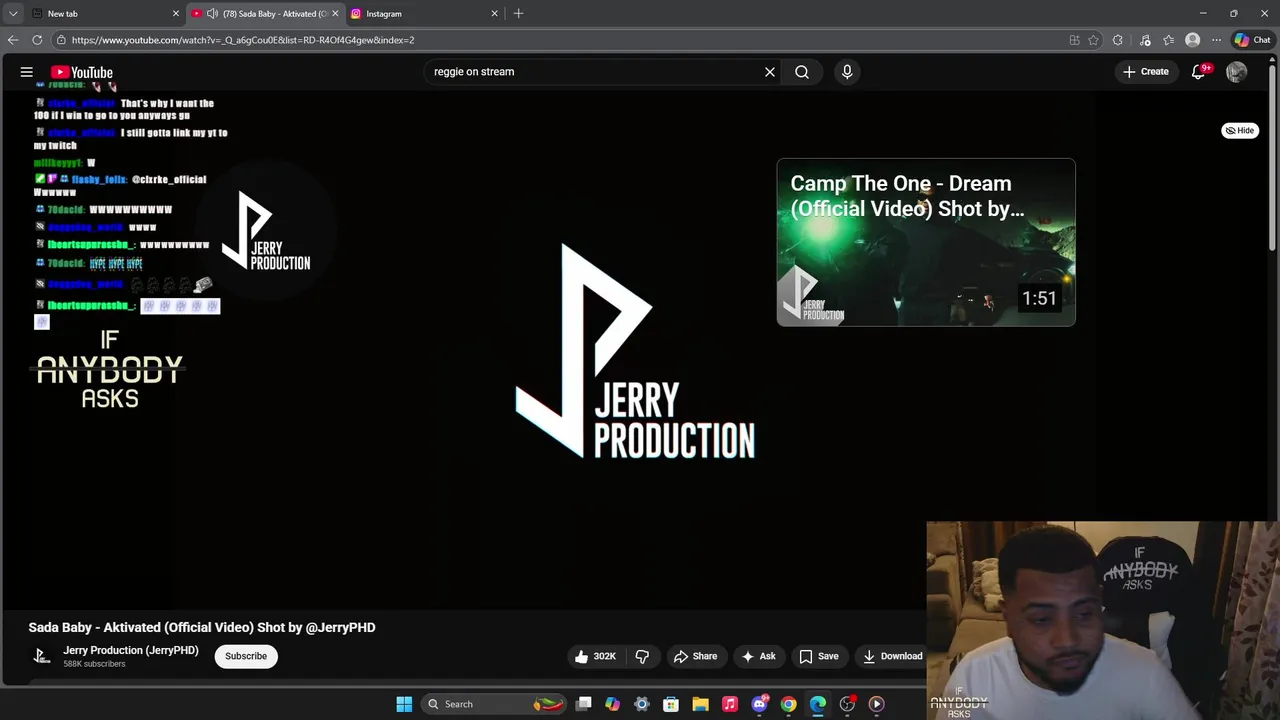This screenshot has height=720, width=1280.
Task: Open the Create menu
Action: [x=1146, y=72]
